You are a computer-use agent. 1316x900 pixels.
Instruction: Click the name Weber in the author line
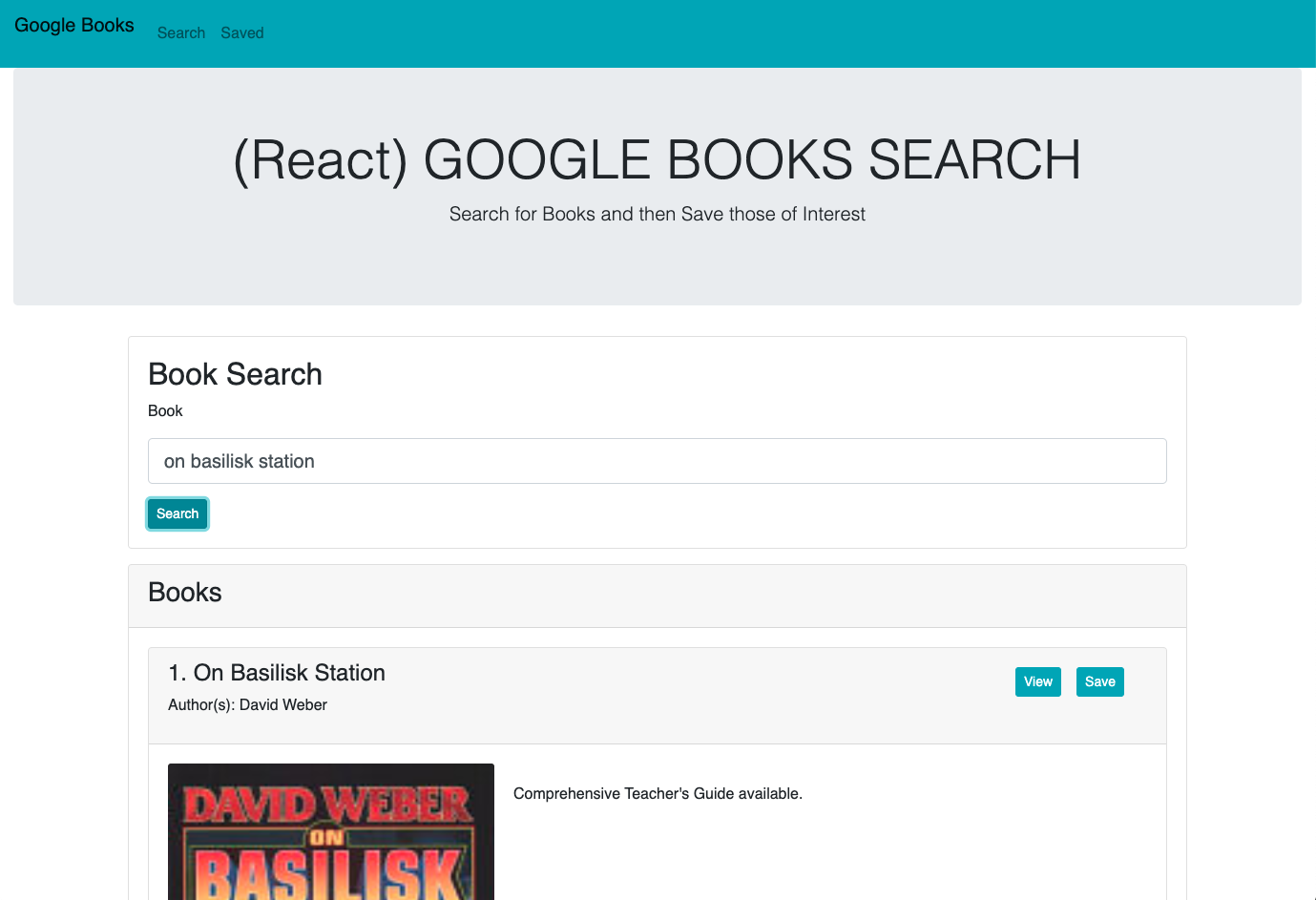pyautogui.click(x=304, y=705)
